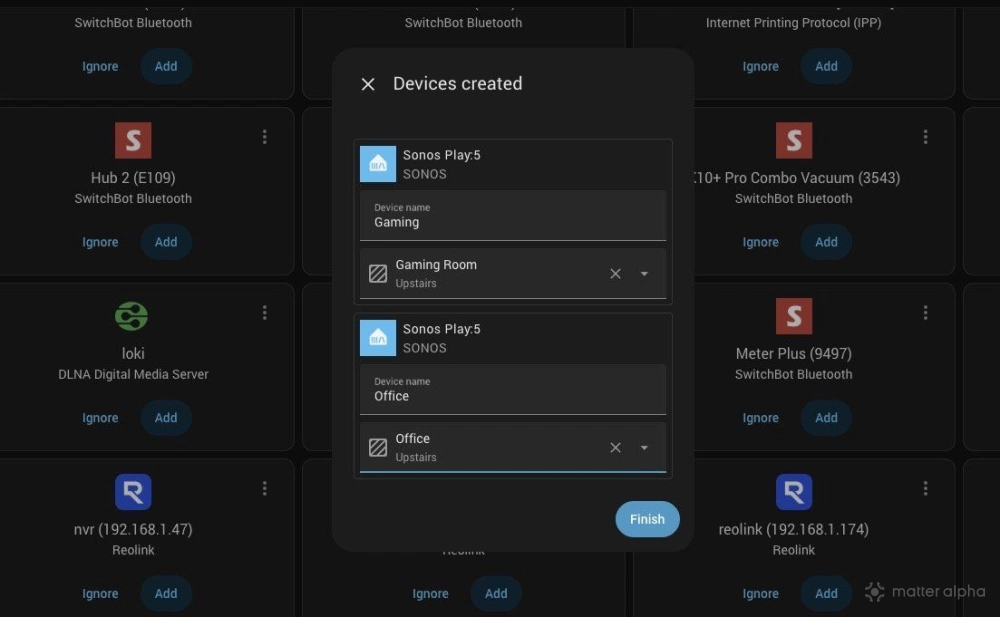Click the Sonos speaker icon for Office device

click(x=377, y=337)
